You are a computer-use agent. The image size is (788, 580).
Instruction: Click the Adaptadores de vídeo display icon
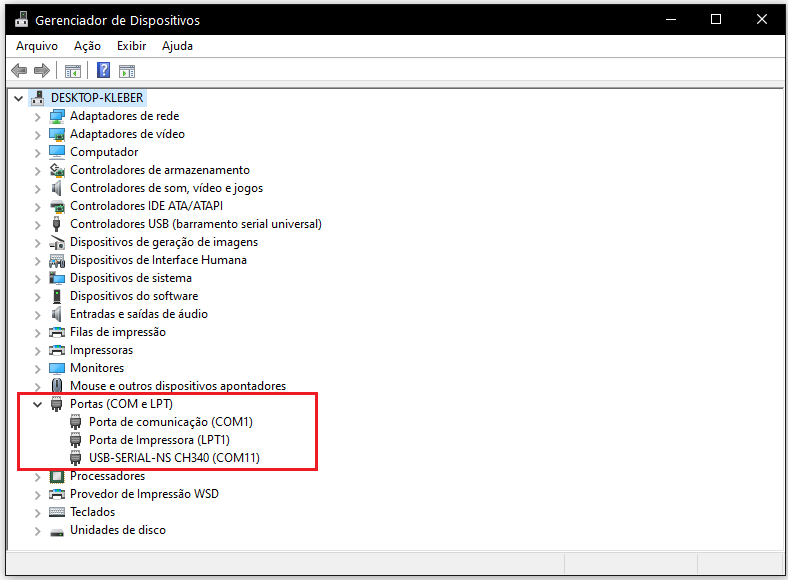pyautogui.click(x=57, y=134)
